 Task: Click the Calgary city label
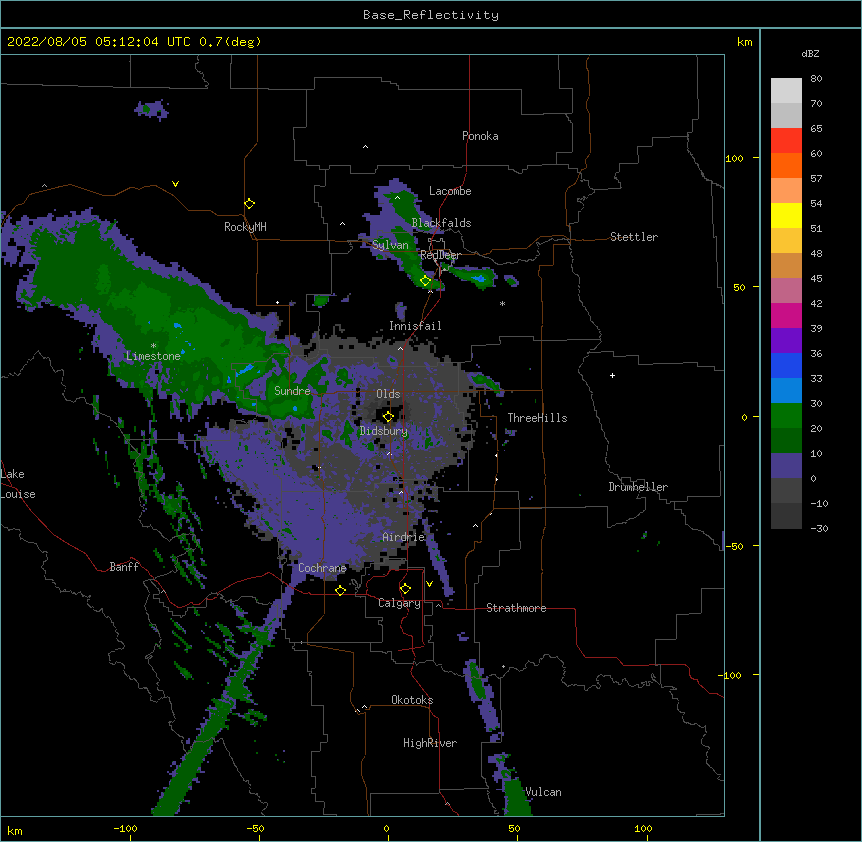click(x=399, y=603)
